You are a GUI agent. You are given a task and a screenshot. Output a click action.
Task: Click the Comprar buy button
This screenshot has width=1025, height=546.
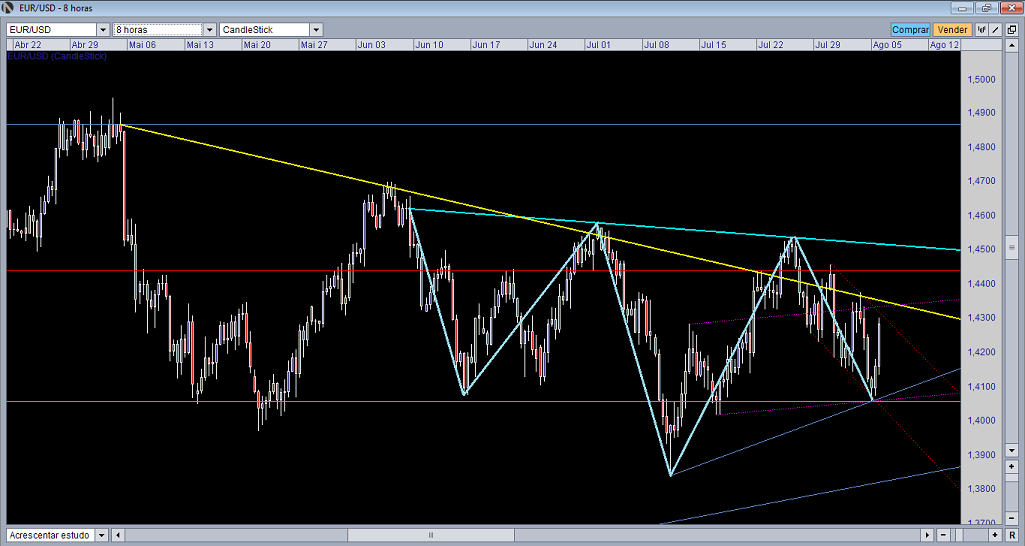[x=910, y=29]
